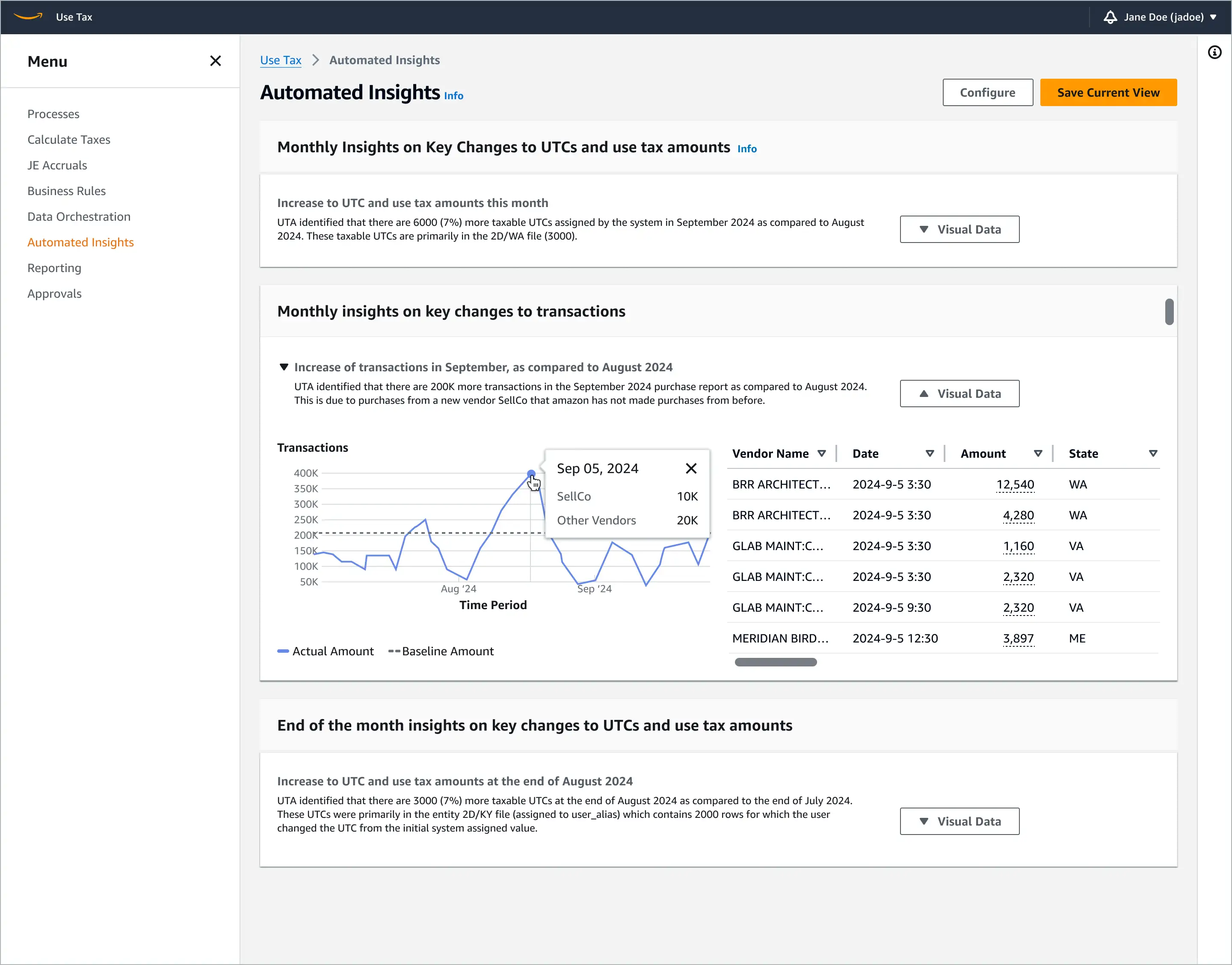The height and width of the screenshot is (965, 1232).
Task: Open the Amount column filter arrow
Action: click(x=1038, y=454)
